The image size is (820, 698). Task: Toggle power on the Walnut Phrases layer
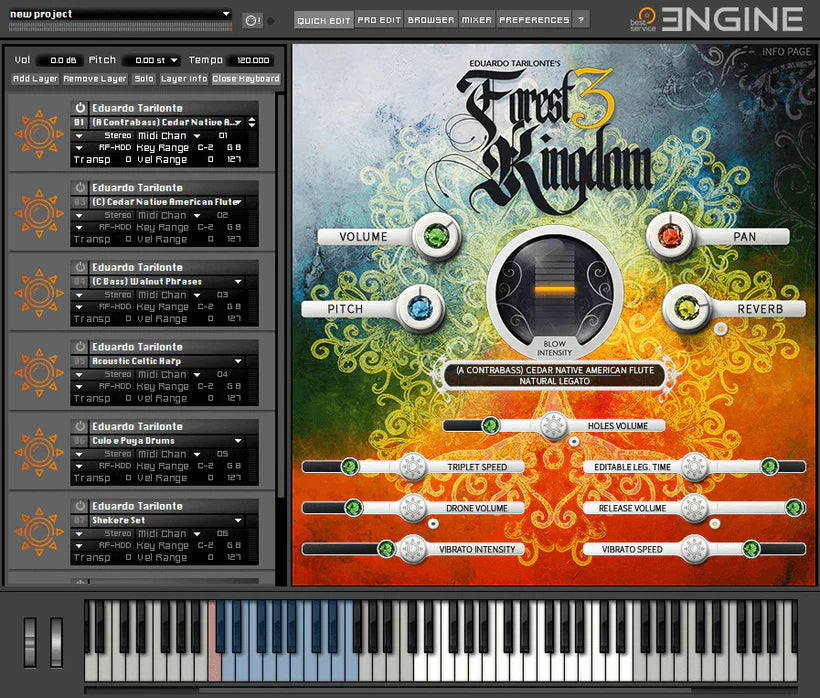point(80,267)
